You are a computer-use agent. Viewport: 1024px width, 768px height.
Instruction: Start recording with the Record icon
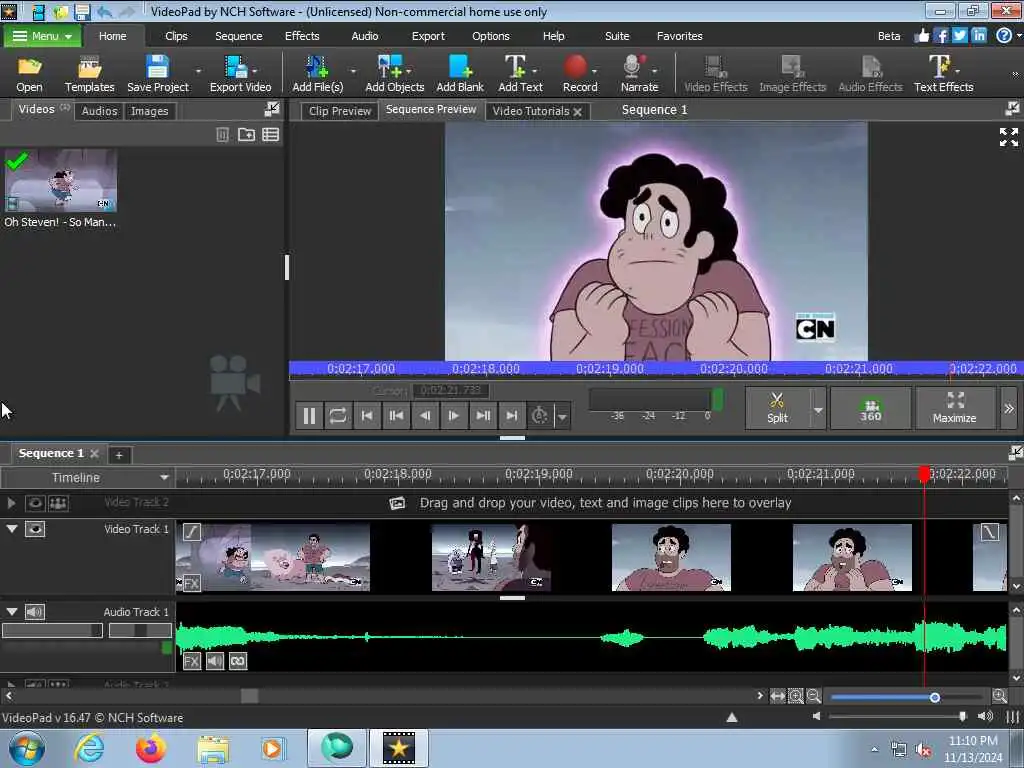[579, 74]
